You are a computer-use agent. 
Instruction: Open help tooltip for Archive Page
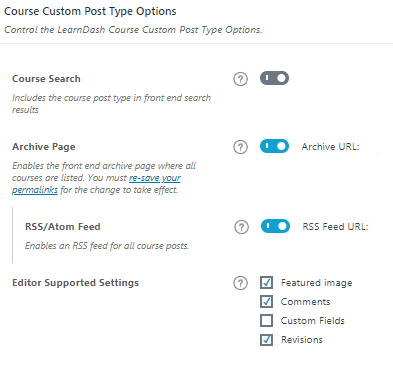pos(240,147)
